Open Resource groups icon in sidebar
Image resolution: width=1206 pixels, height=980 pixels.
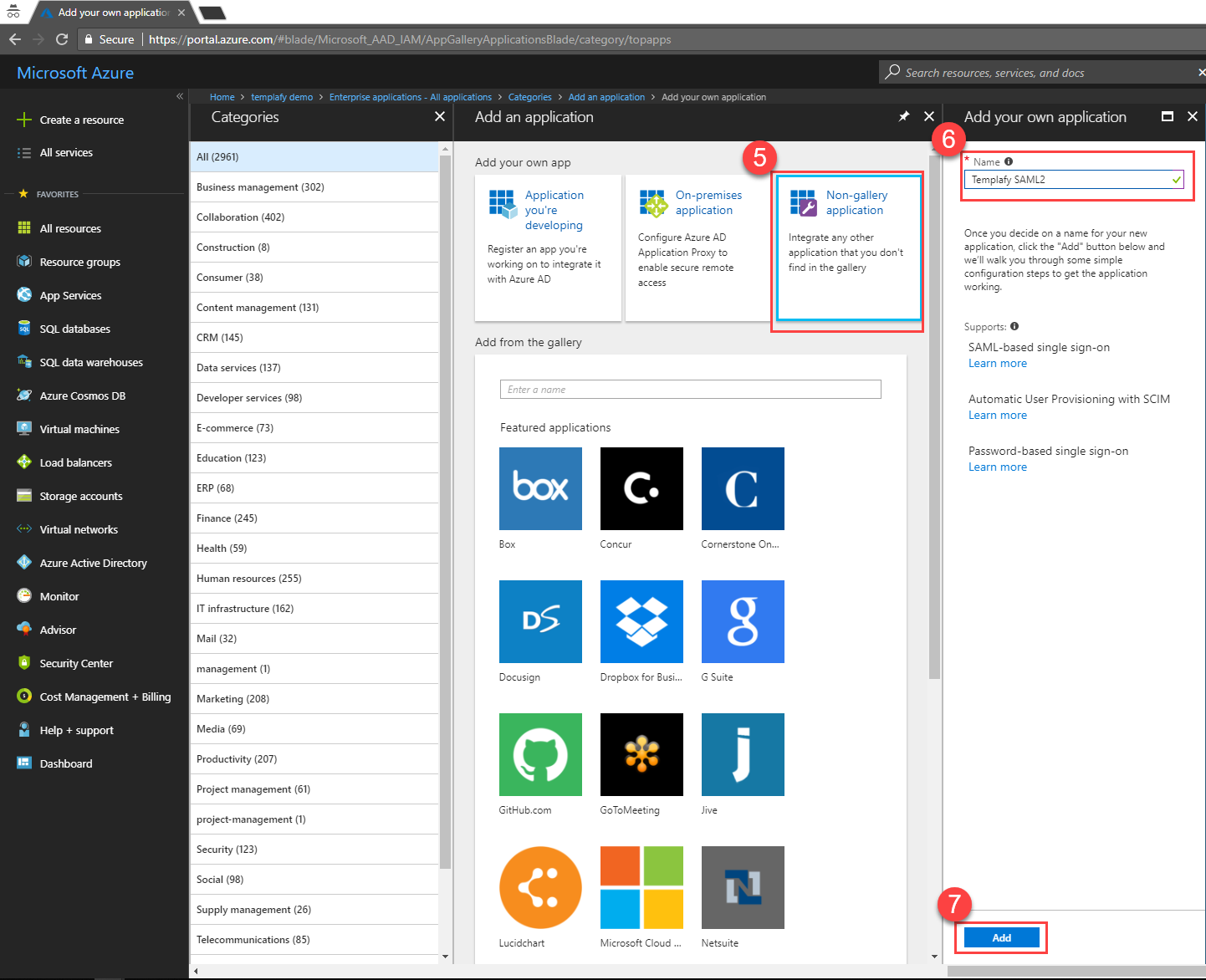click(24, 262)
